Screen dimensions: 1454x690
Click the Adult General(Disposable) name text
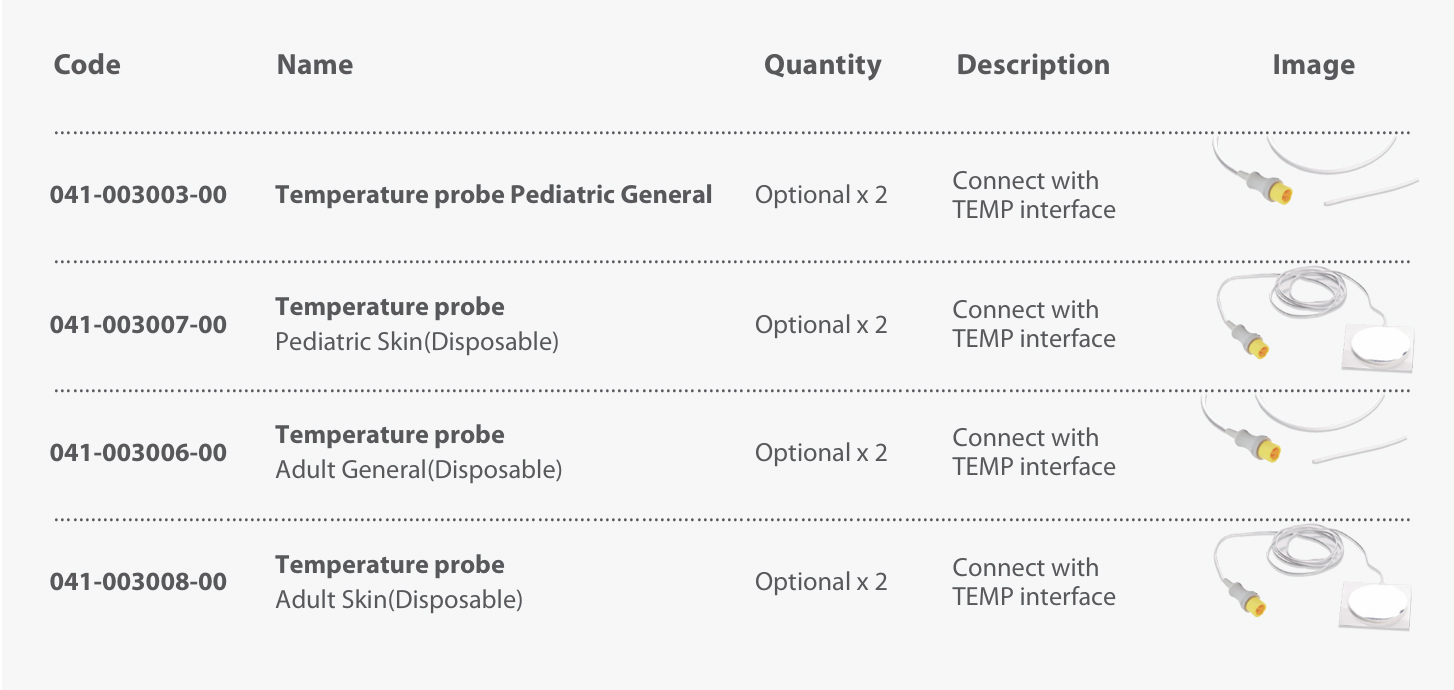[418, 470]
